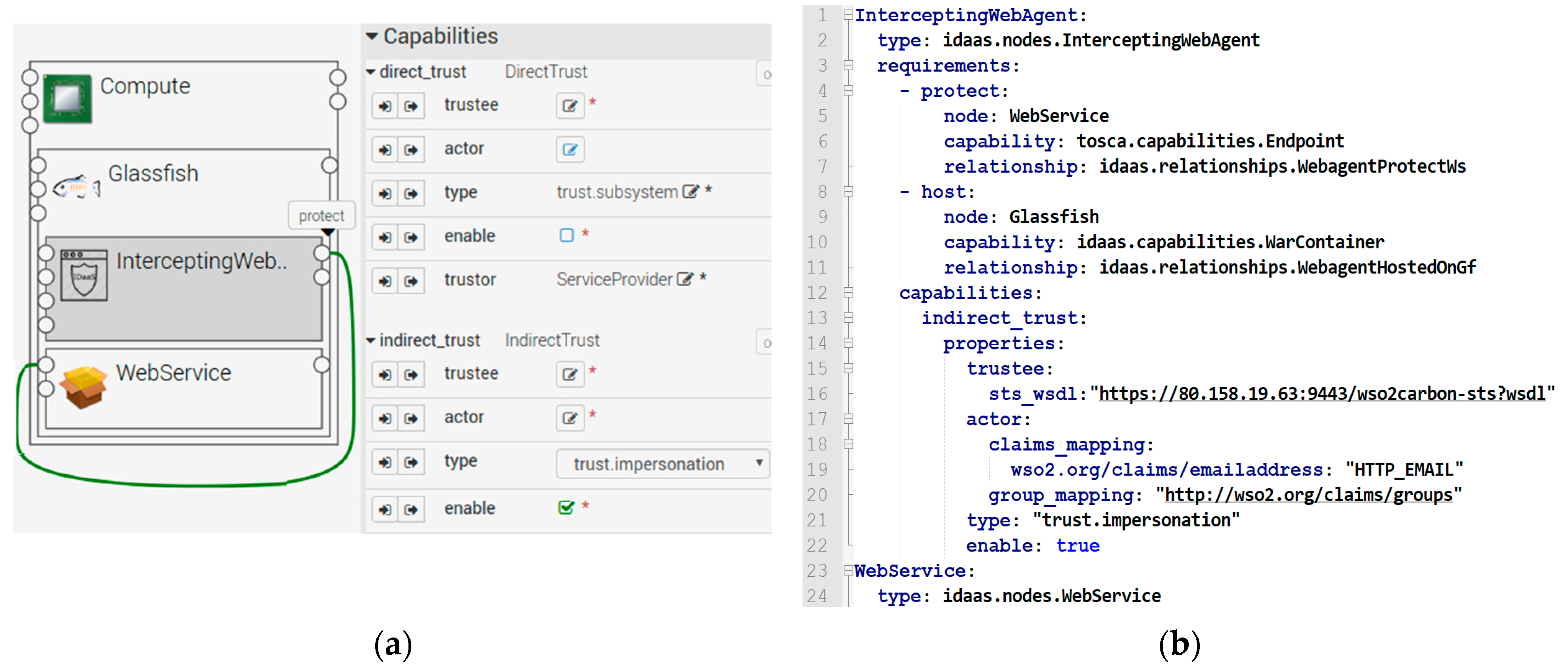Click the first input arrow for trustee row
1568x670 pixels.
pyautogui.click(x=385, y=106)
